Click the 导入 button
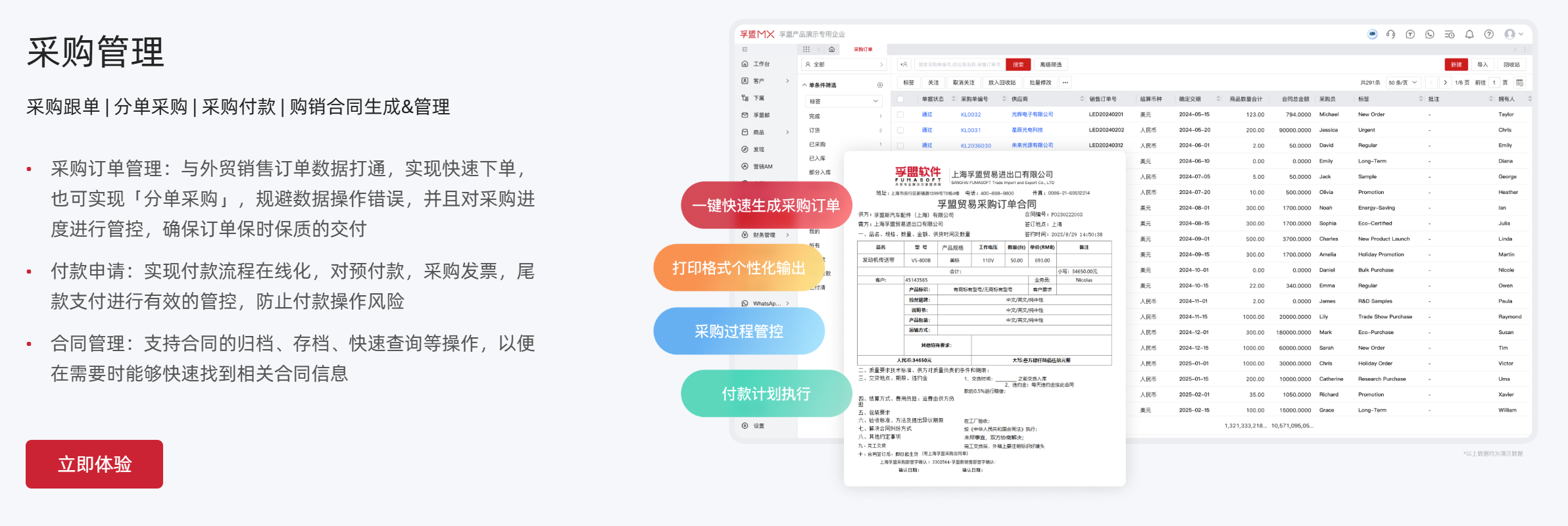The width and height of the screenshot is (1568, 526). tap(1482, 64)
